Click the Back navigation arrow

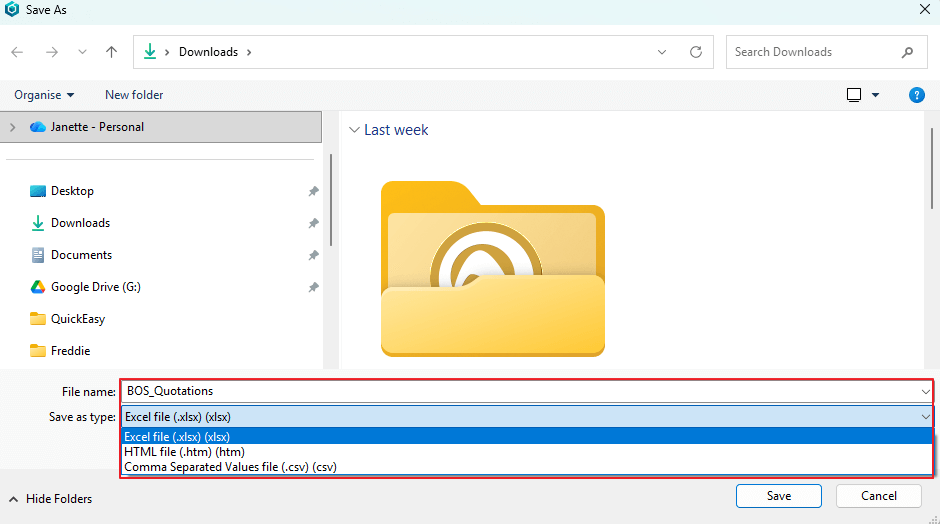(18, 52)
